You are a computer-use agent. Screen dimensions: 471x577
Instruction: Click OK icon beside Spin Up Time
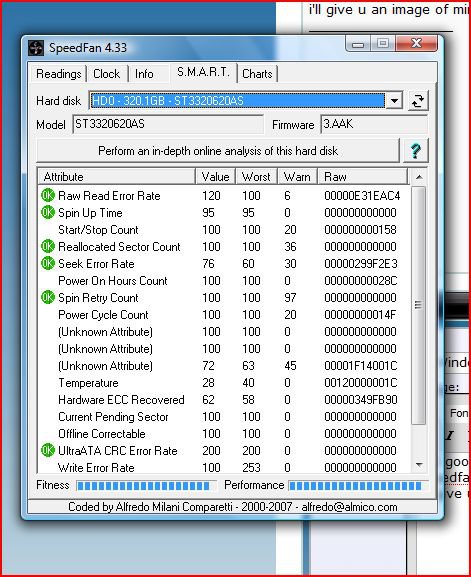(48, 213)
